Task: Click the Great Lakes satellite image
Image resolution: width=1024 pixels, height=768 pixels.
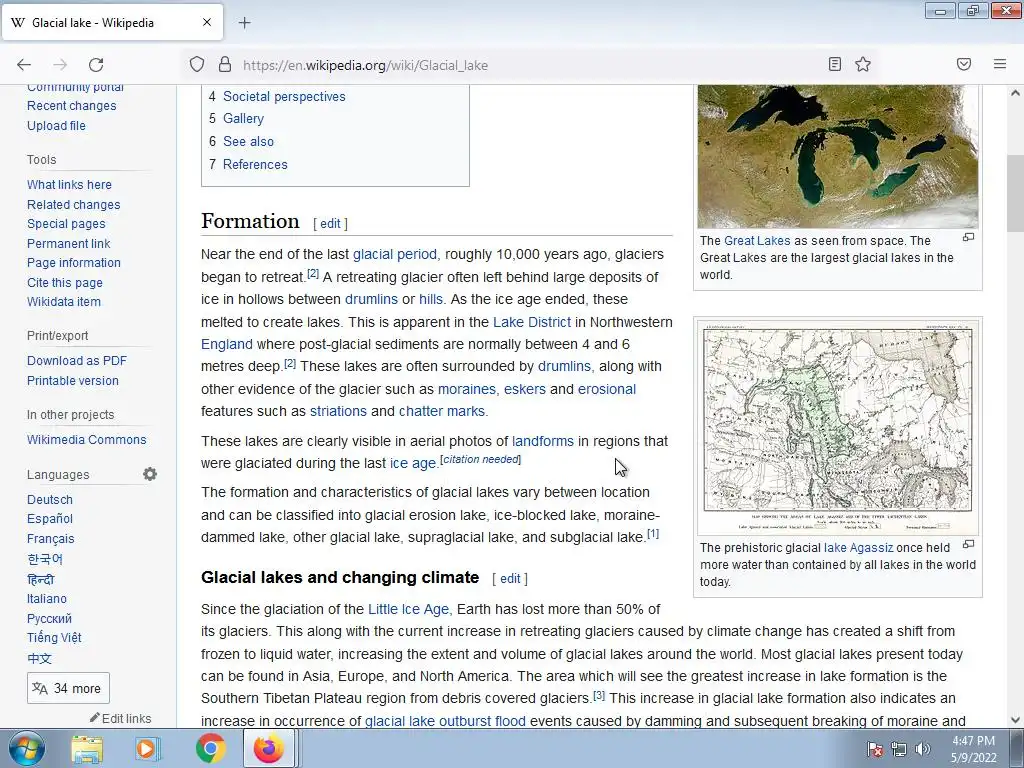Action: [838, 157]
